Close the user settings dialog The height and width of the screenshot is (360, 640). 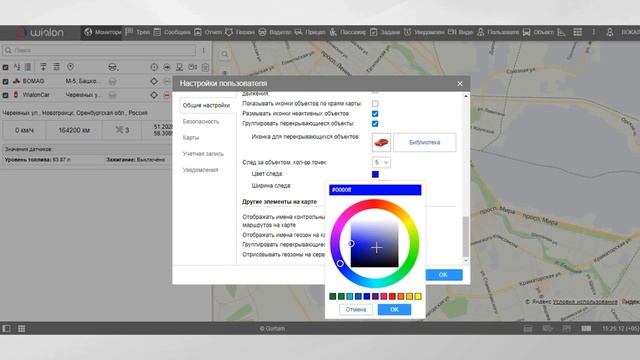coord(460,84)
